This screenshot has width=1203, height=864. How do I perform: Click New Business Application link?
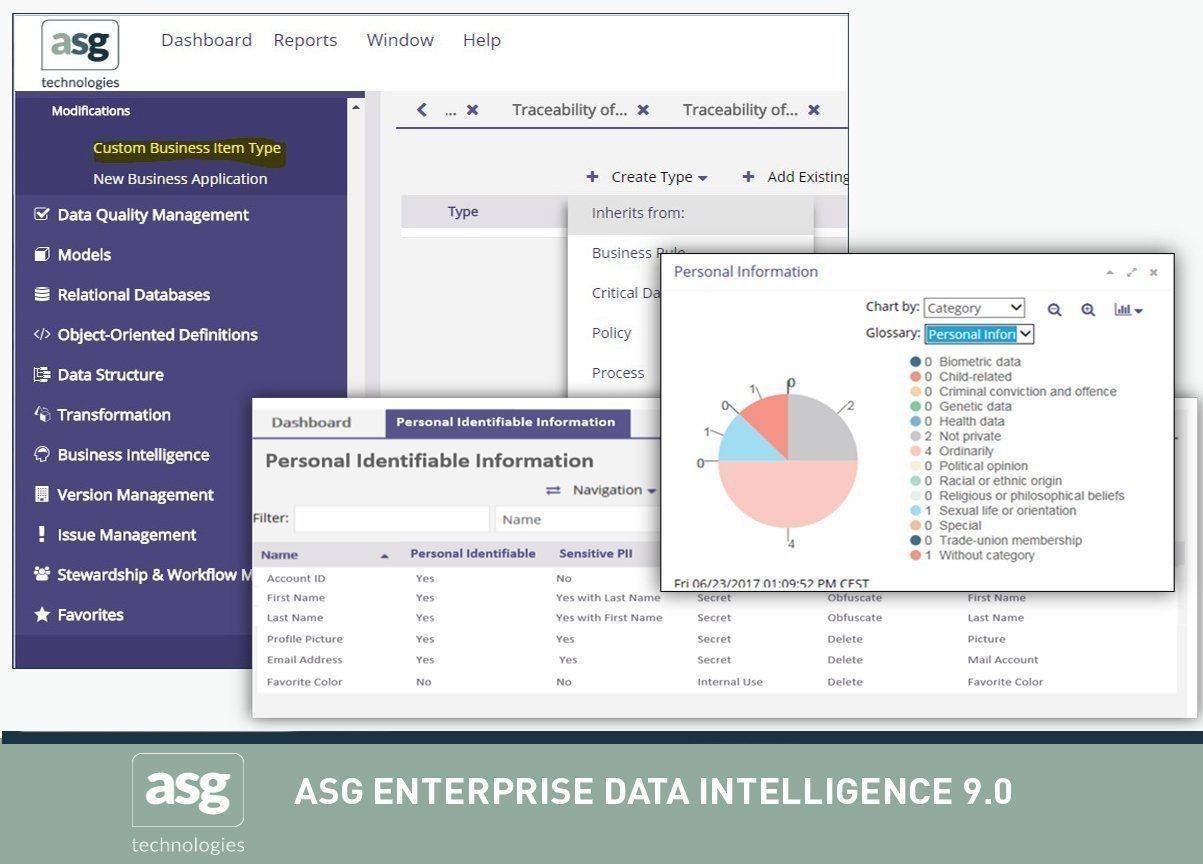pyautogui.click(x=180, y=179)
